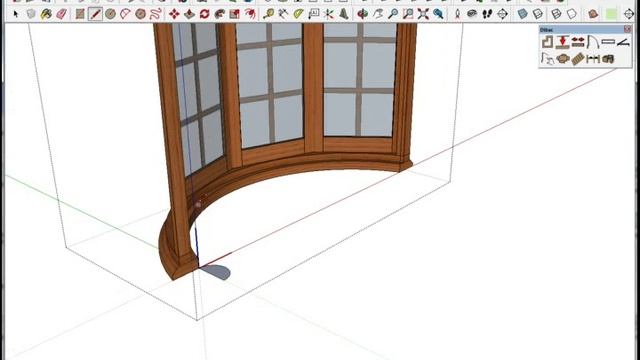Activate the Move tool with red arrows

click(174, 14)
